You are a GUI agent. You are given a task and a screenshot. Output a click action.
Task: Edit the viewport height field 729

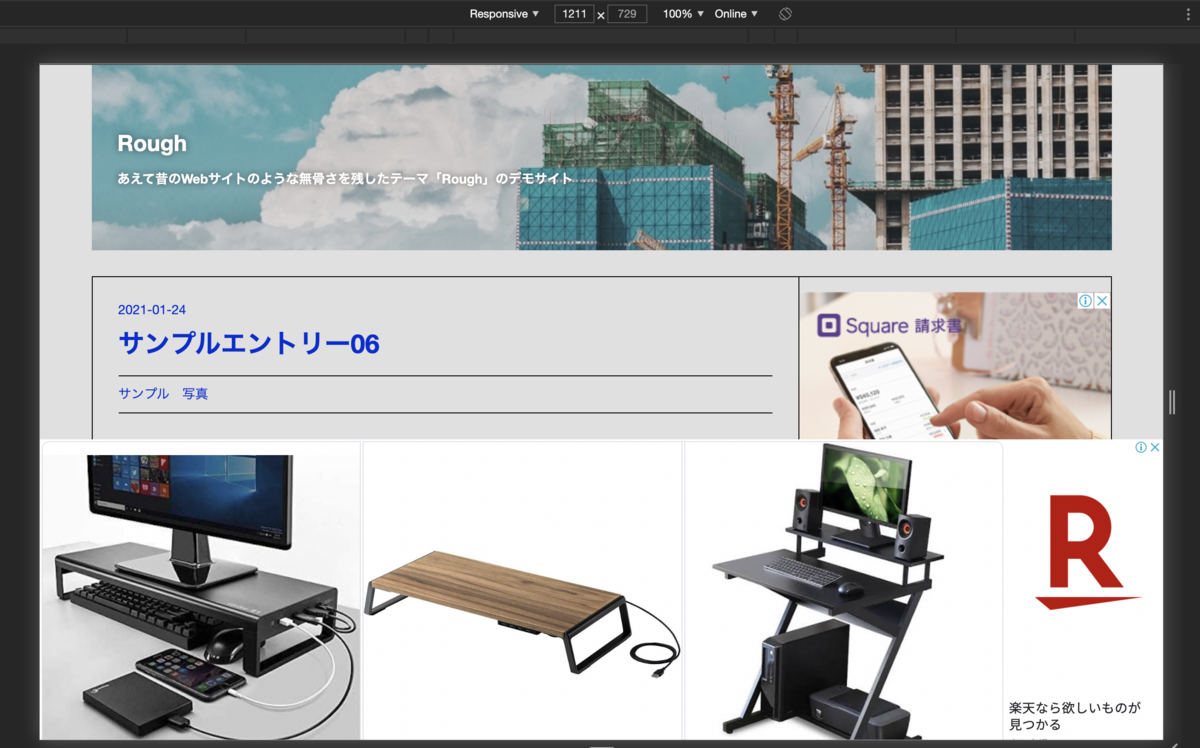coord(627,14)
